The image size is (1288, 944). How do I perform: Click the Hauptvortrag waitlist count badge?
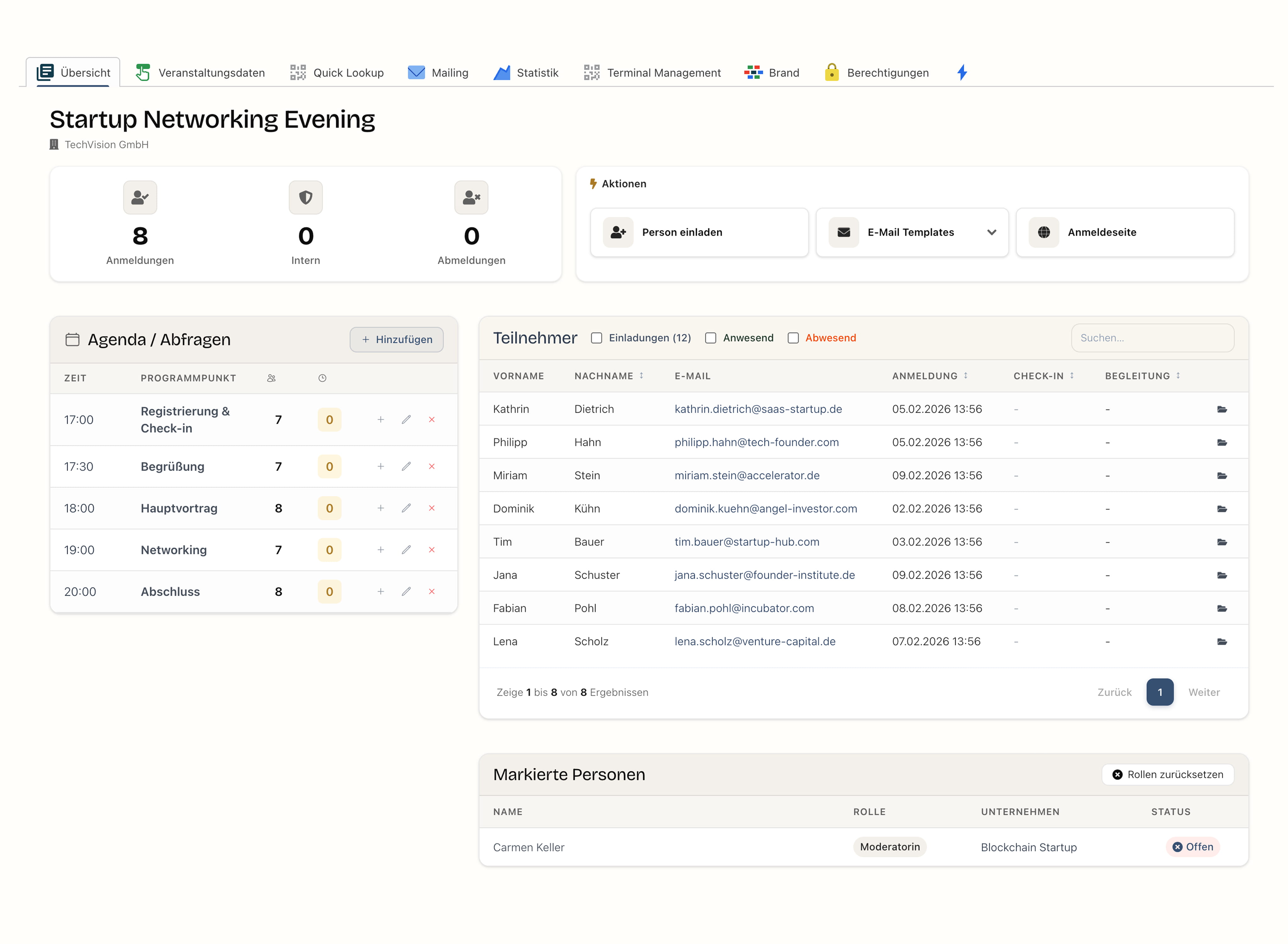coord(329,508)
